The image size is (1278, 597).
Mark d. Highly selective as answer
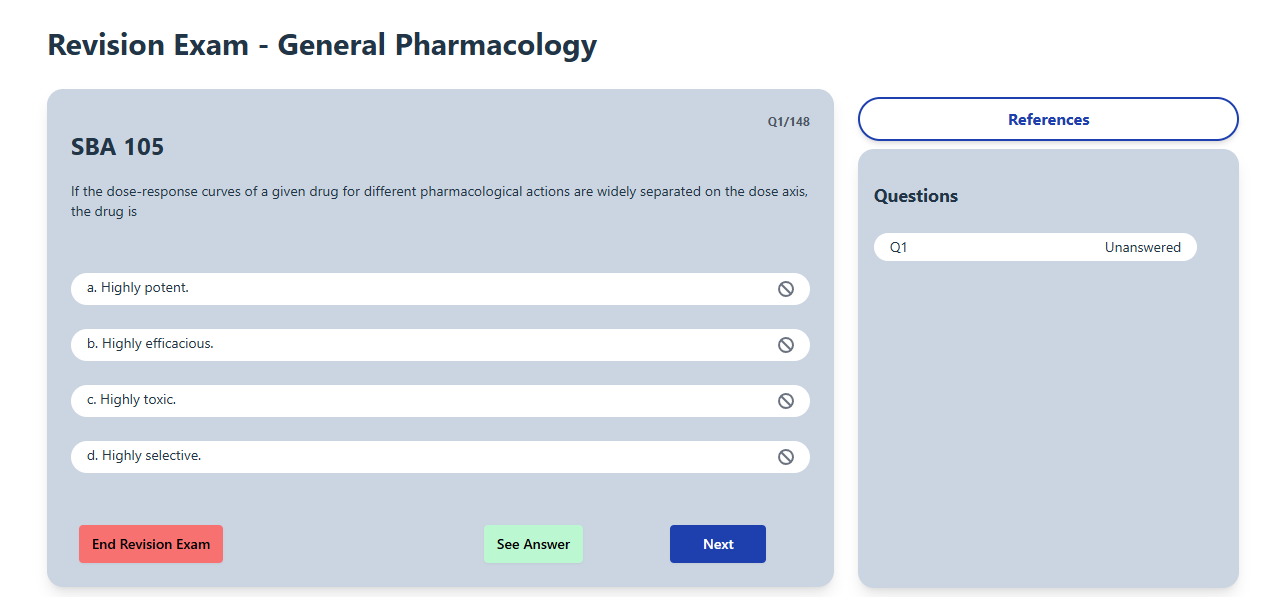440,457
